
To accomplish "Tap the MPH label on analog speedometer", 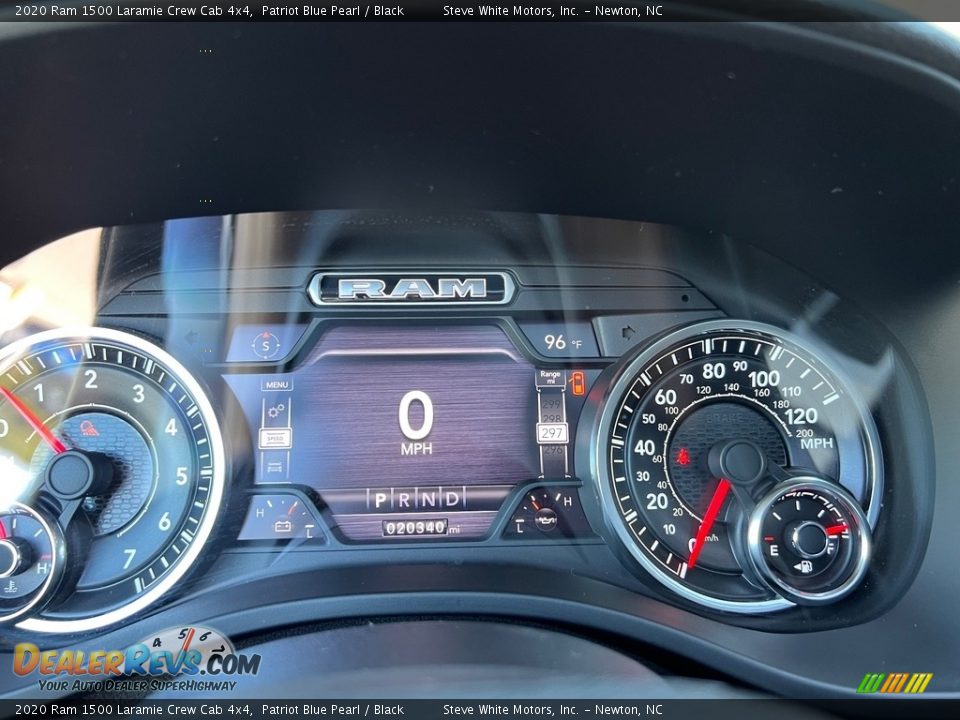I will coord(817,443).
